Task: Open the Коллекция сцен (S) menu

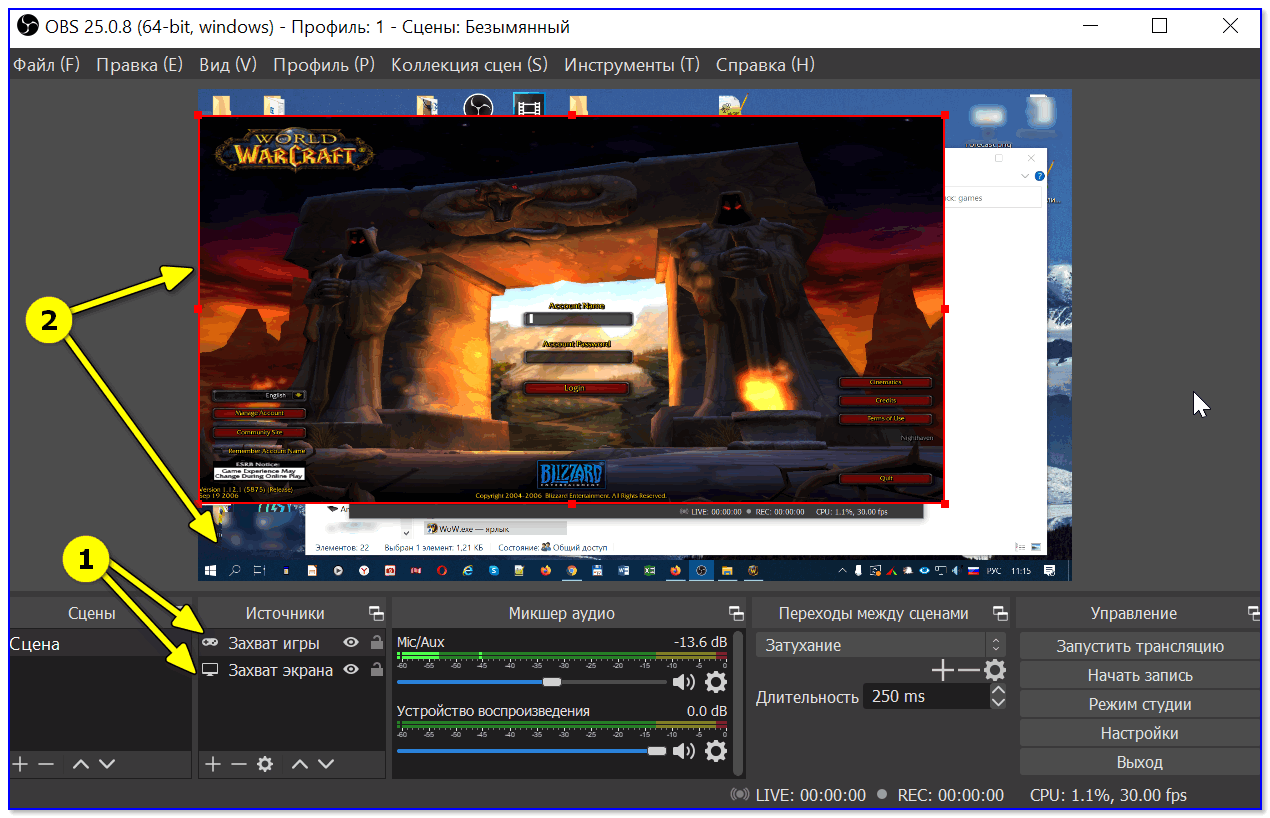Action: click(x=470, y=65)
